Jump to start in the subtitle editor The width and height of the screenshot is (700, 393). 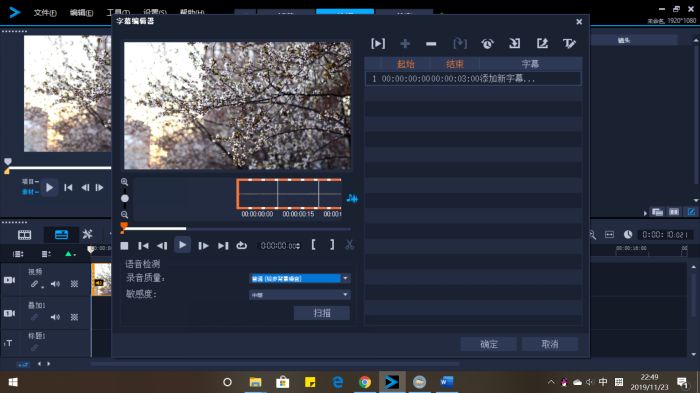point(143,246)
